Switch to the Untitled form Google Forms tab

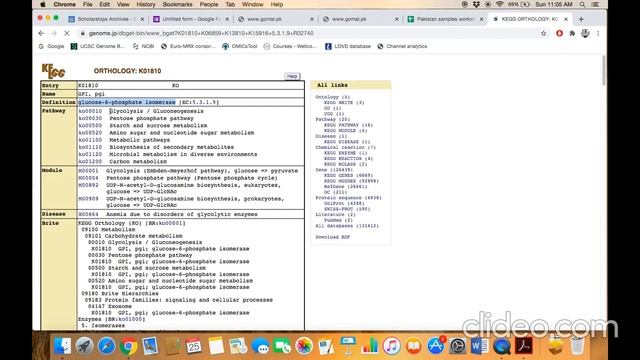(x=190, y=19)
